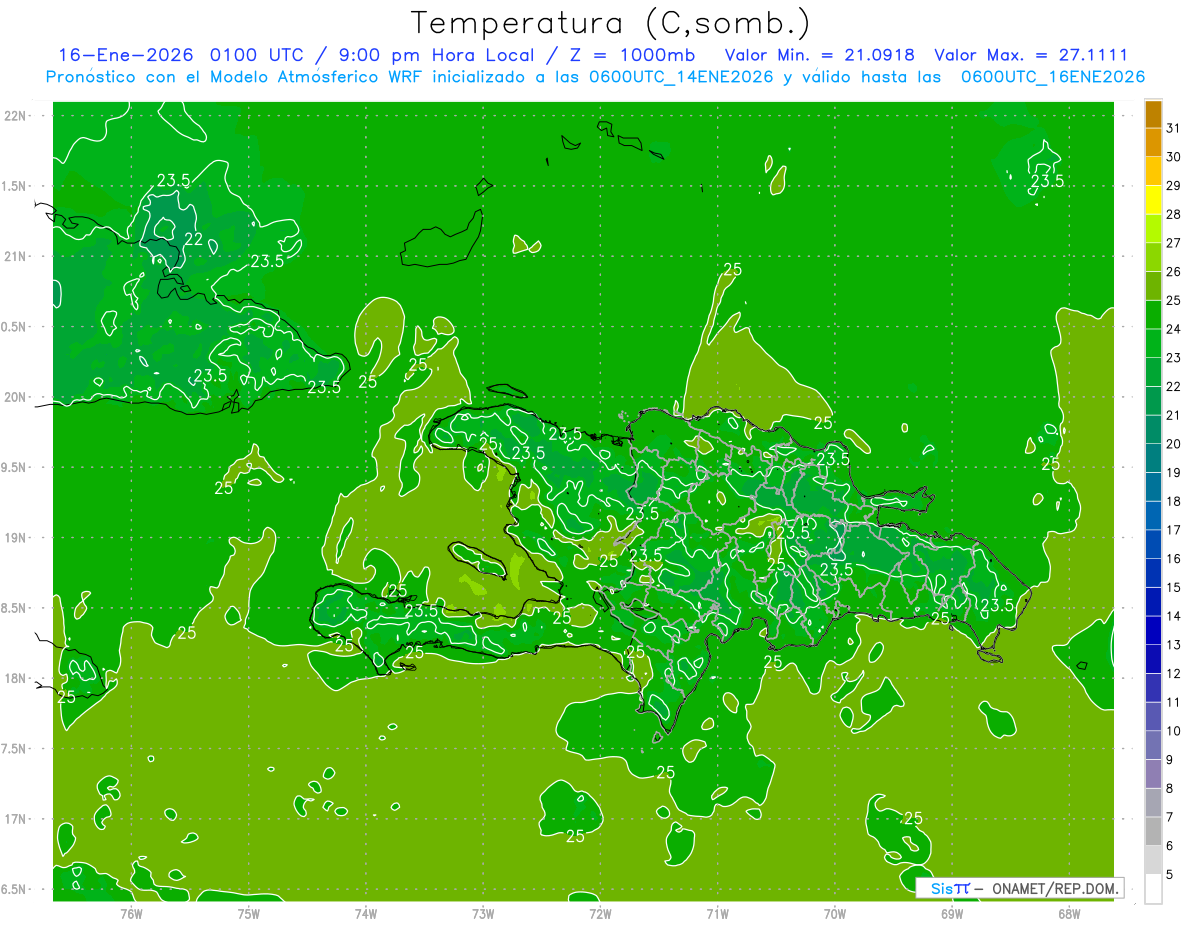Click the blue legend swatch between 15 and 16
The image size is (1200, 927).
coord(1153,573)
